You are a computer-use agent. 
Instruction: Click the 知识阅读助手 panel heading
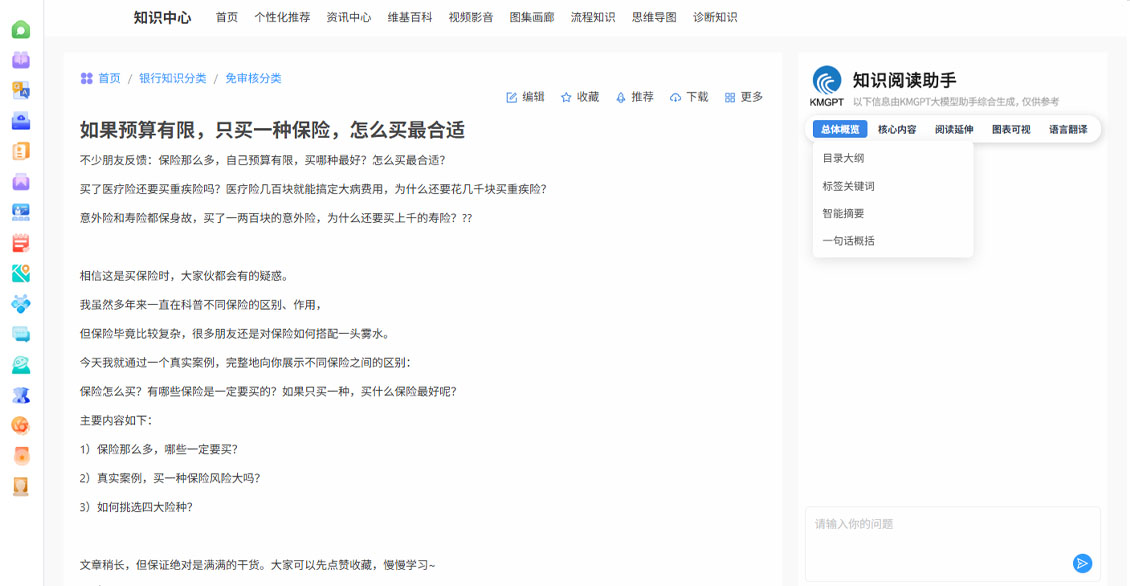[904, 80]
